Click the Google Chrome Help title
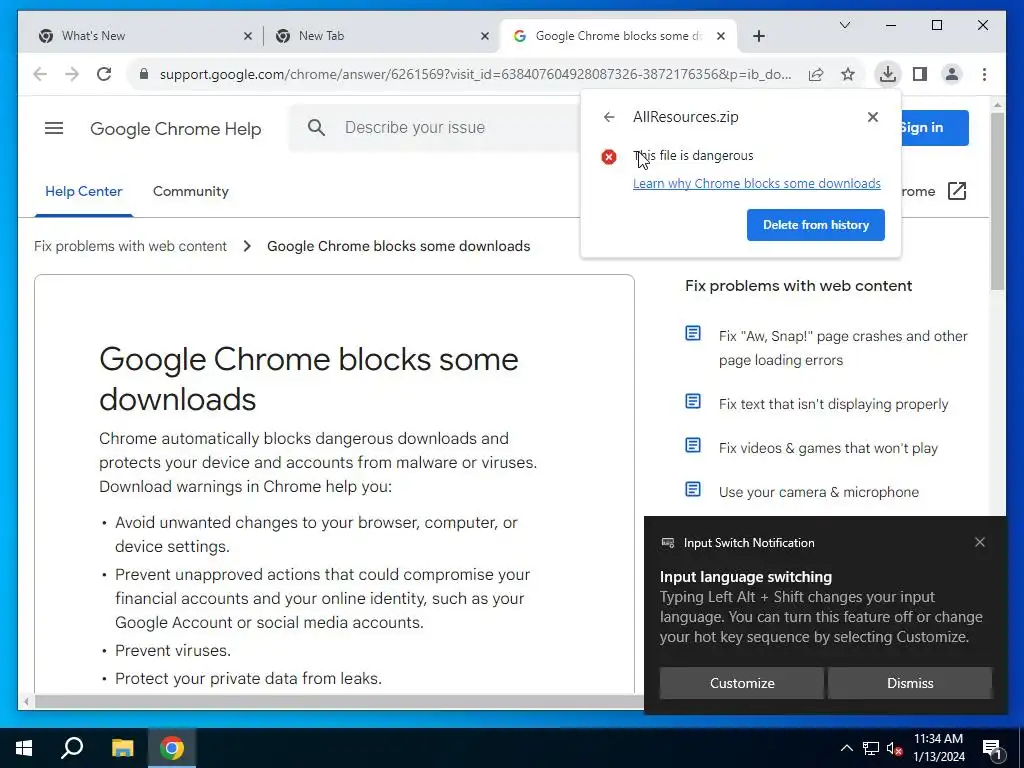 pos(176,129)
